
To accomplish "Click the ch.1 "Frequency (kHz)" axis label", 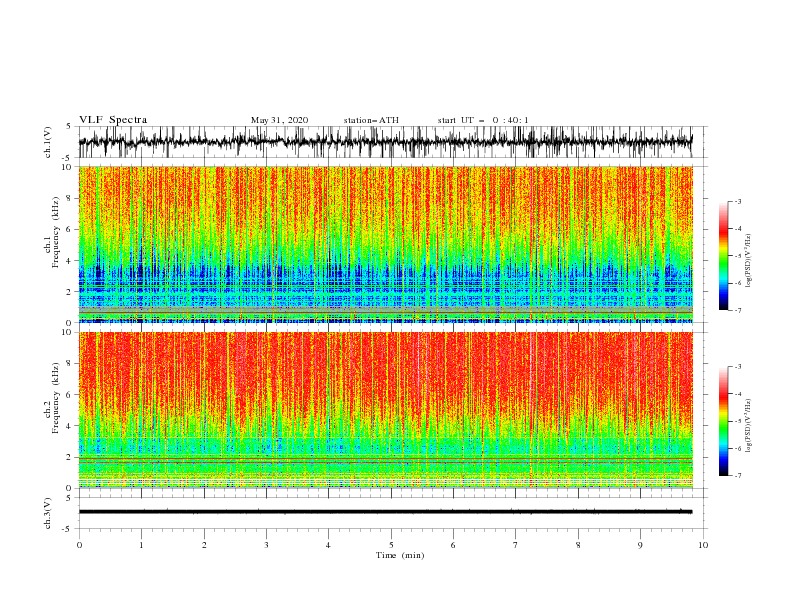I will click(56, 232).
